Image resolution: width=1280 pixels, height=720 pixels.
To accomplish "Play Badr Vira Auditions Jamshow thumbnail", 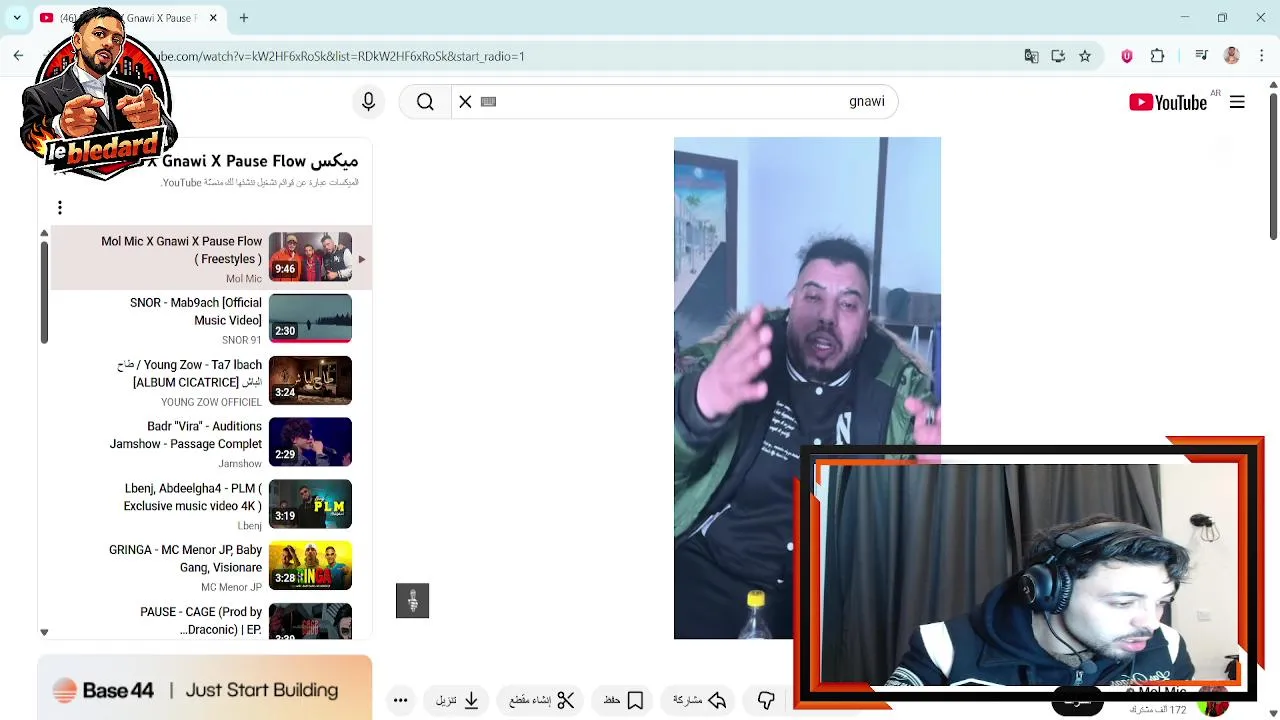I will point(310,441).
